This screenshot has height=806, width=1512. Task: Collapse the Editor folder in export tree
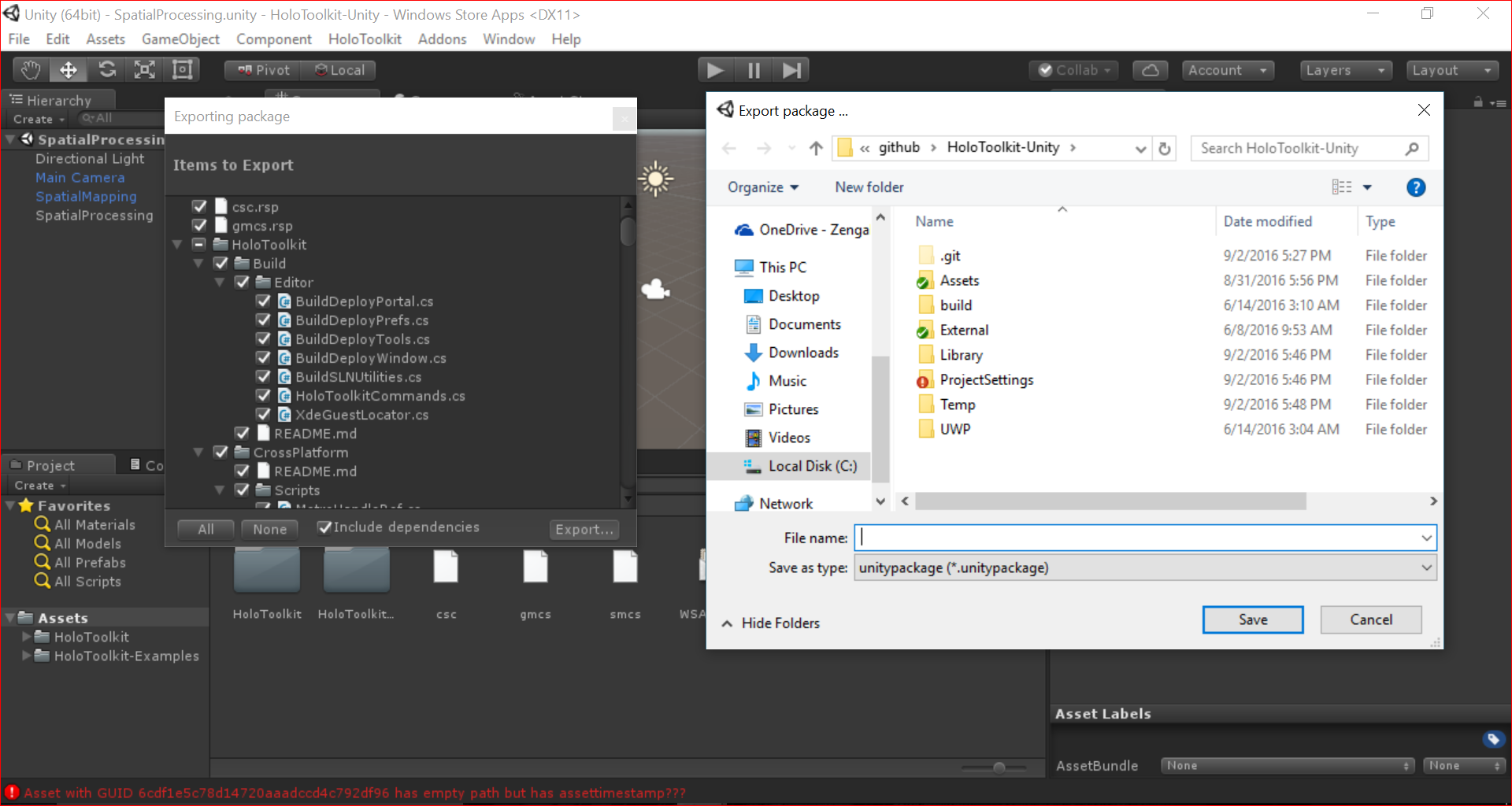coord(220,283)
